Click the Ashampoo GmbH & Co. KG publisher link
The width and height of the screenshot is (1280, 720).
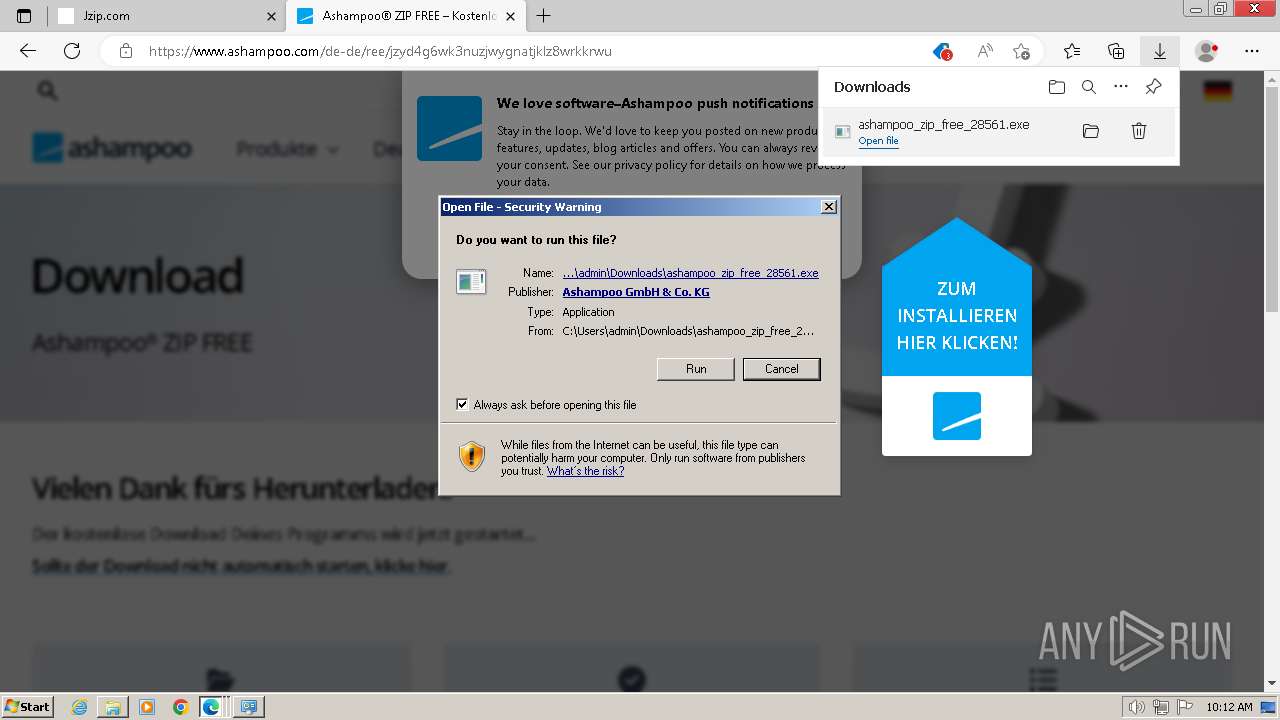pos(636,292)
